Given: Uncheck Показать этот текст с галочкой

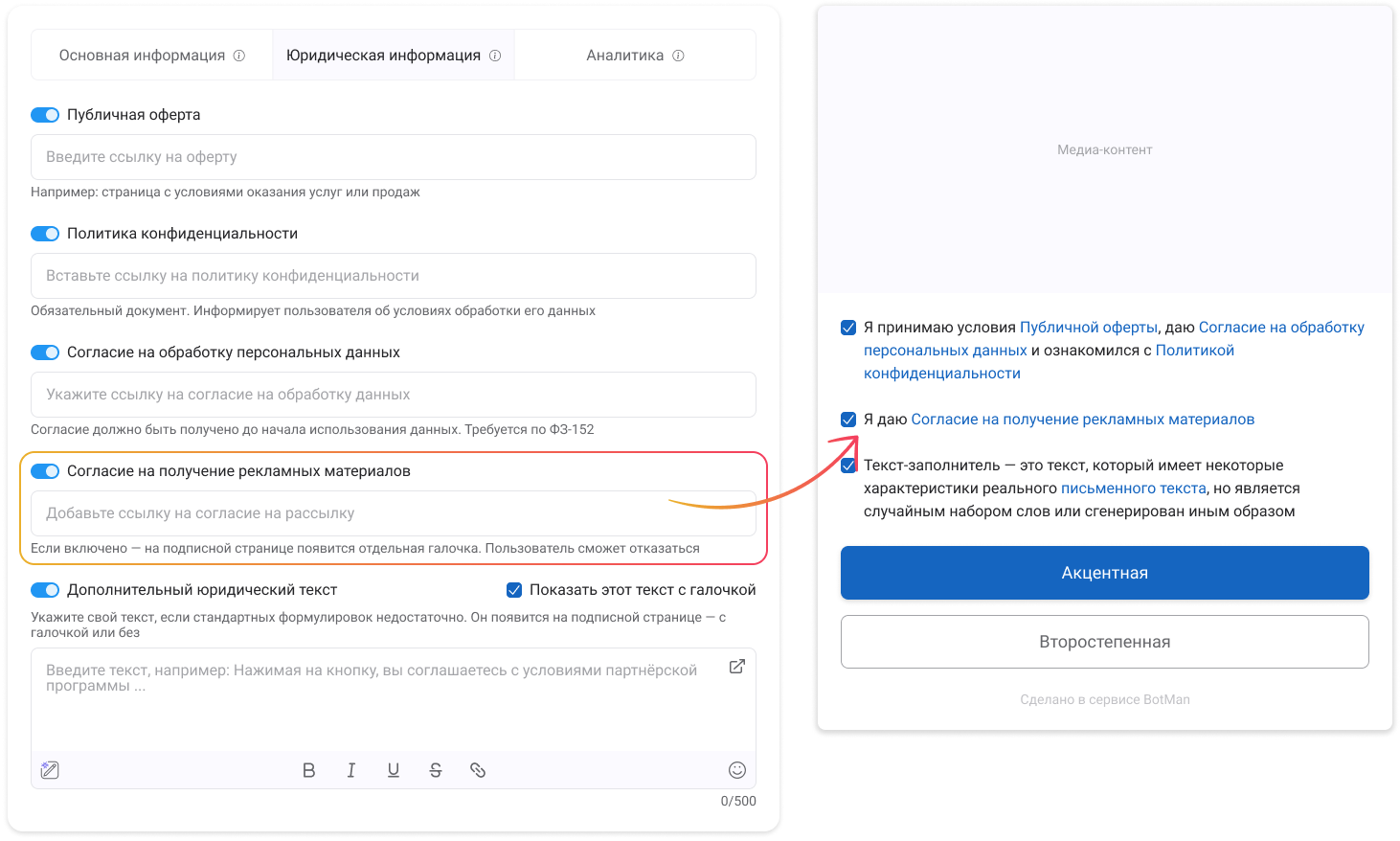Looking at the screenshot, I should point(514,590).
